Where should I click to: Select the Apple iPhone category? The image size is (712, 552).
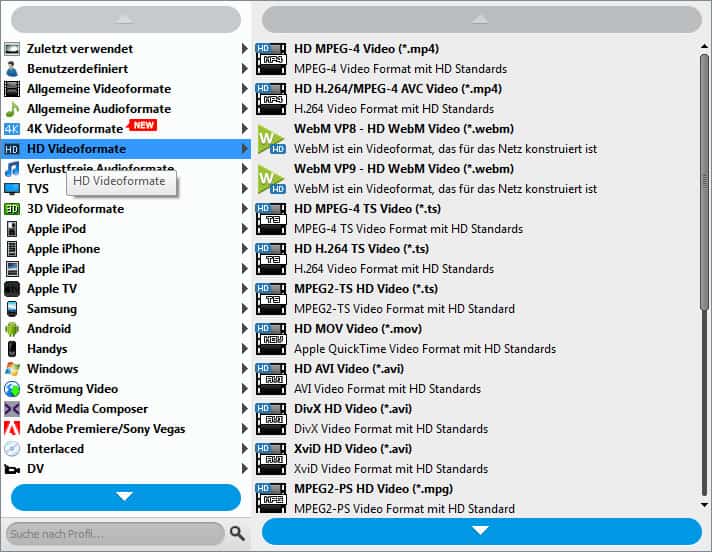tap(63, 249)
